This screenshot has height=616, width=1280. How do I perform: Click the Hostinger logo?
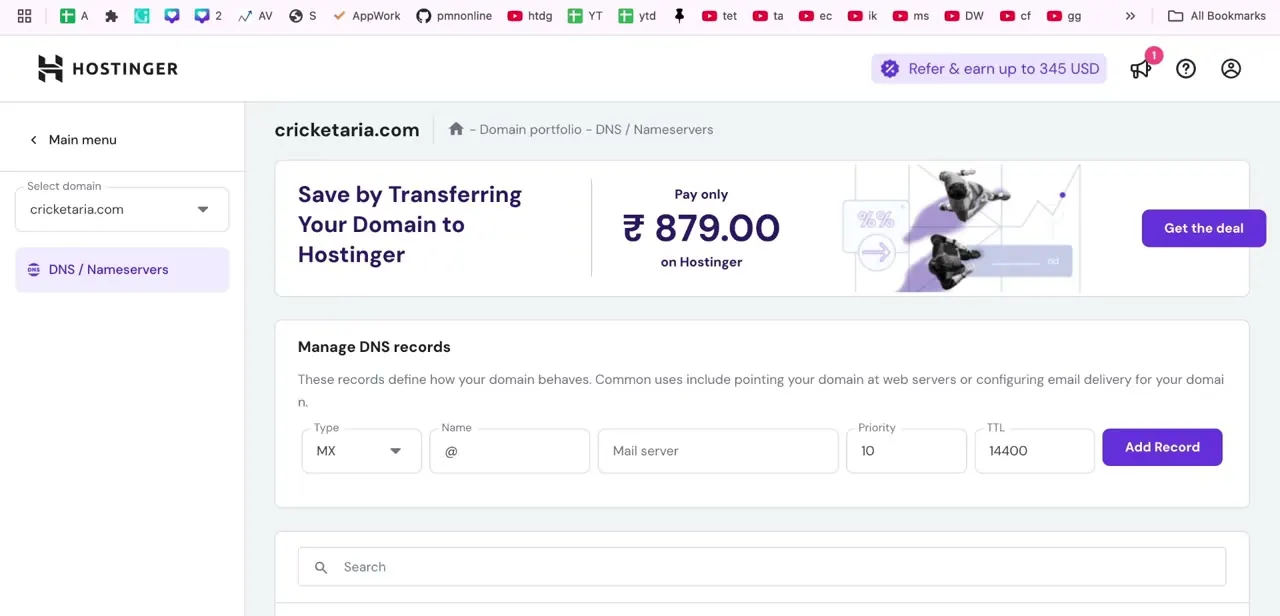click(x=108, y=68)
